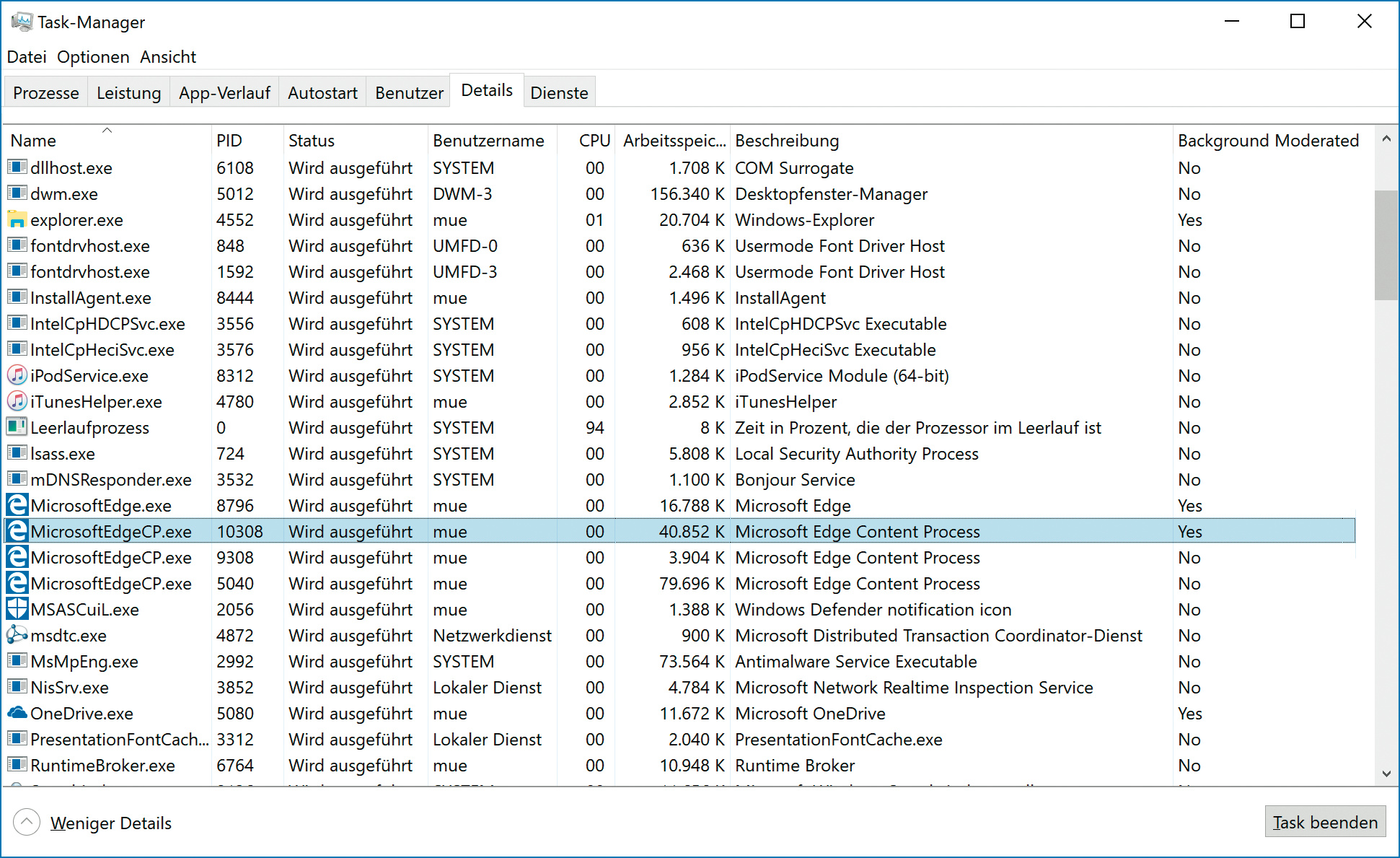Screen dimensions: 1400x858
Task: Select the MsMpEng.exe process row
Action: 84,662
